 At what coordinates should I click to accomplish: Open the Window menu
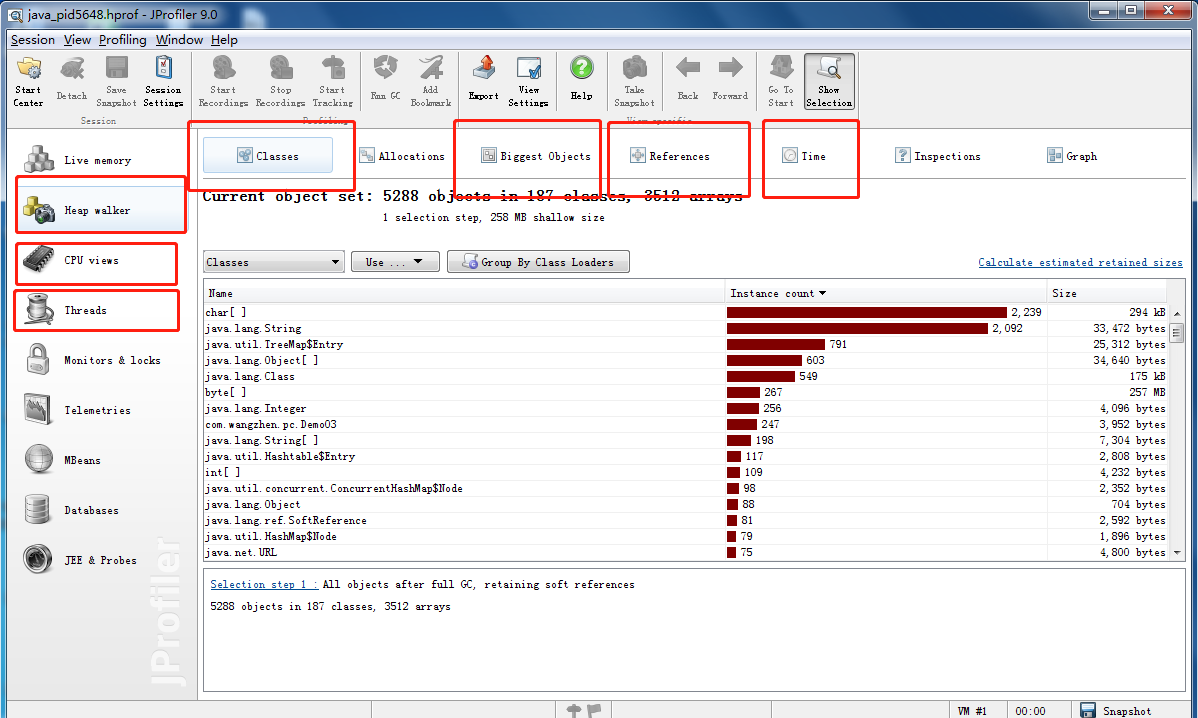pyautogui.click(x=179, y=40)
